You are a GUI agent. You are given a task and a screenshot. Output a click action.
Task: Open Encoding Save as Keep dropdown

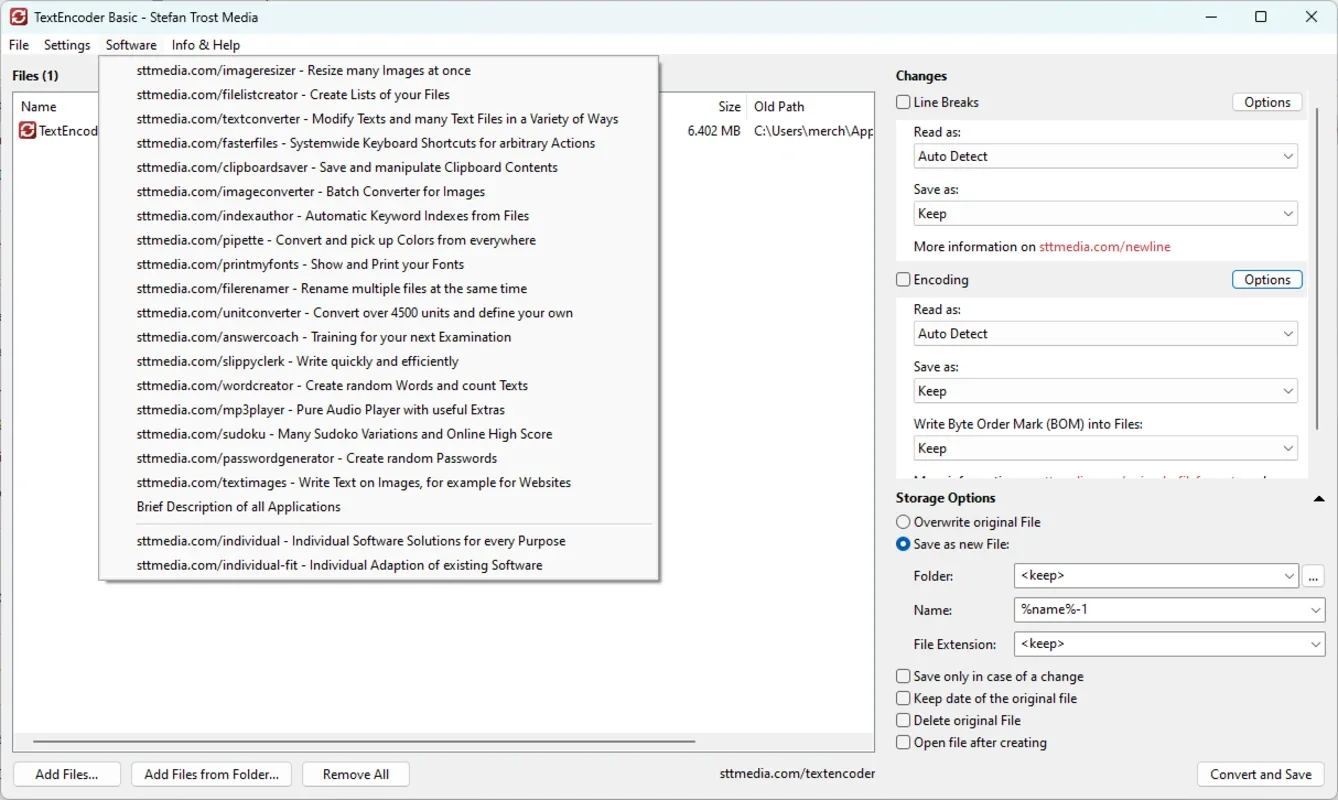pos(1106,391)
